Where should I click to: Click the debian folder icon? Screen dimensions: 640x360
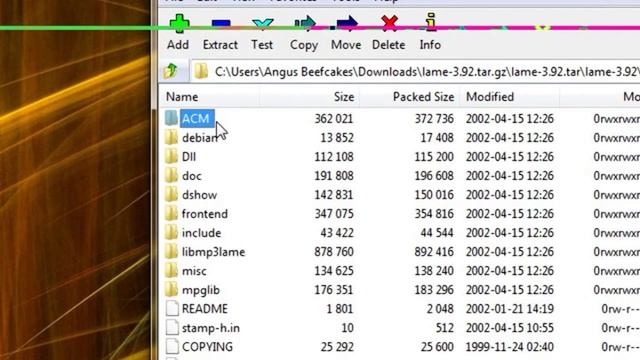click(x=171, y=138)
